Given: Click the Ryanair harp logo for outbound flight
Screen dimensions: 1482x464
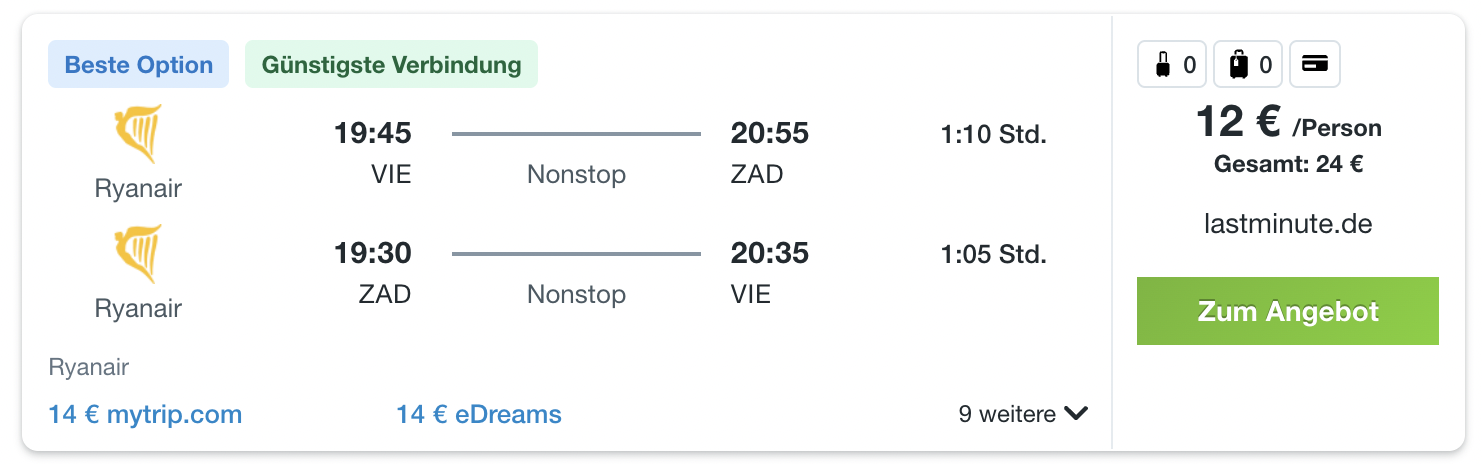Looking at the screenshot, I should [x=138, y=134].
